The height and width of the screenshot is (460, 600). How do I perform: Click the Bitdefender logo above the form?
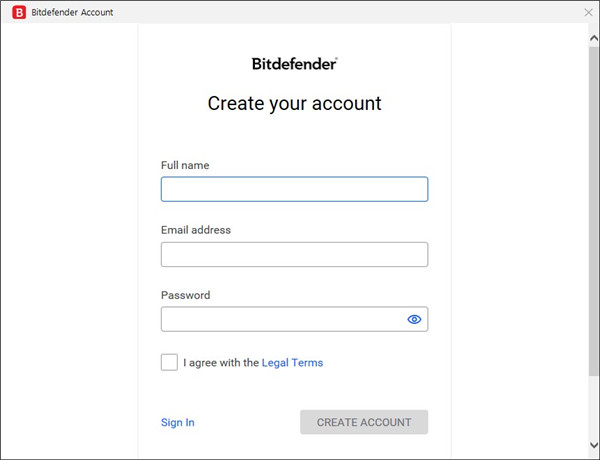click(294, 63)
